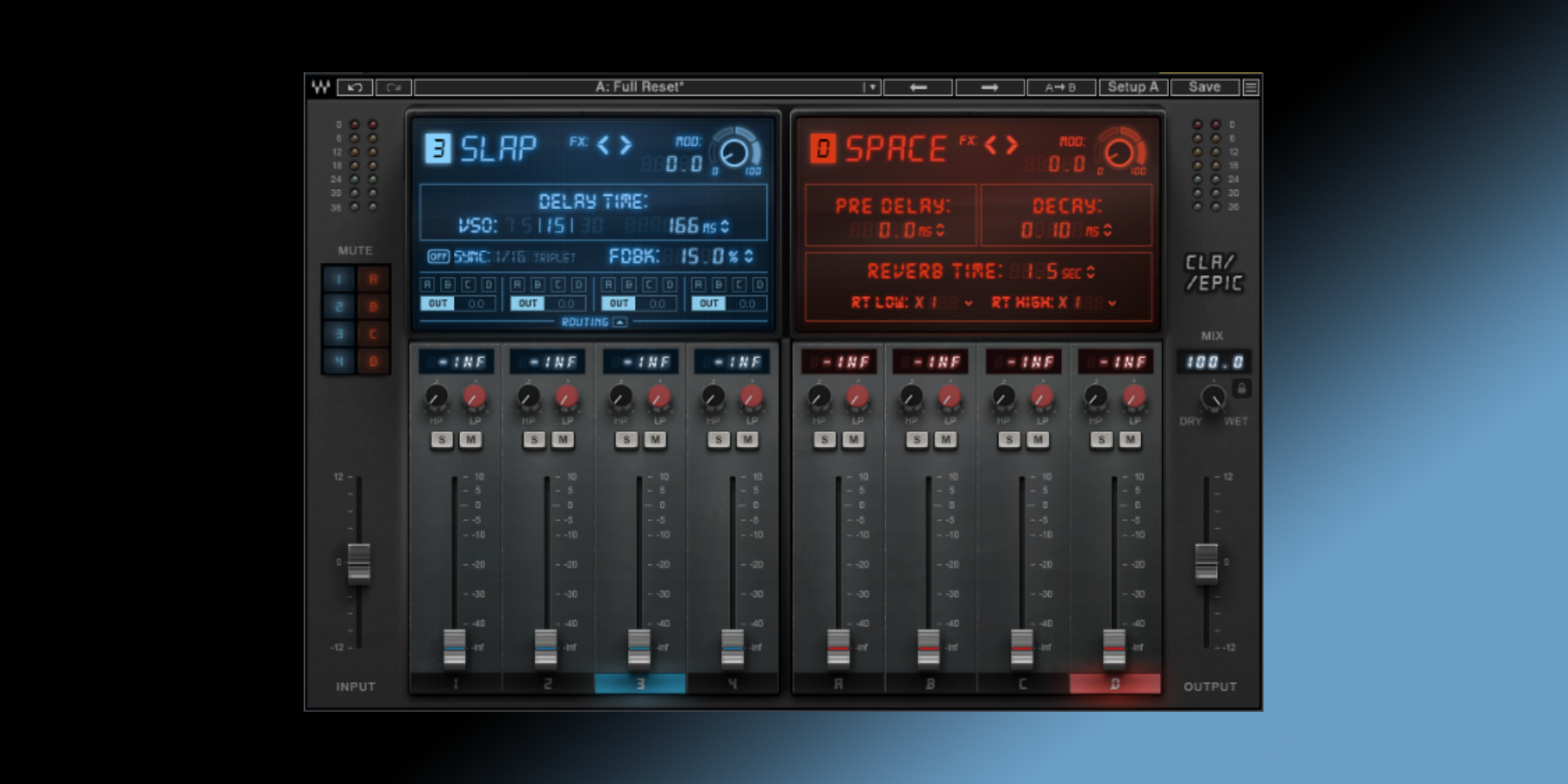This screenshot has width=1568, height=784.
Task: Open the hamburger menu beside Save
Action: 1251,87
